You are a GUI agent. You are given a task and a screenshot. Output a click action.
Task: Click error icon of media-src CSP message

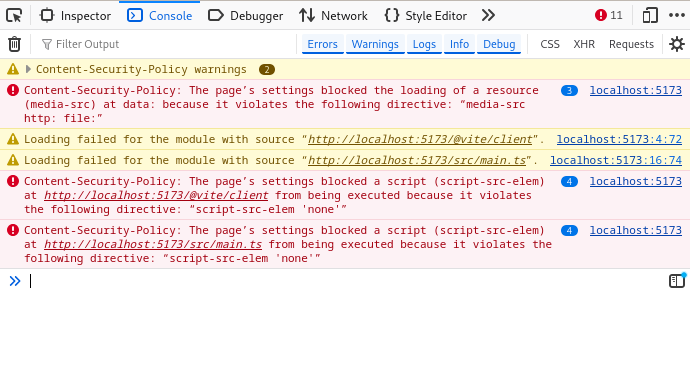[13, 90]
